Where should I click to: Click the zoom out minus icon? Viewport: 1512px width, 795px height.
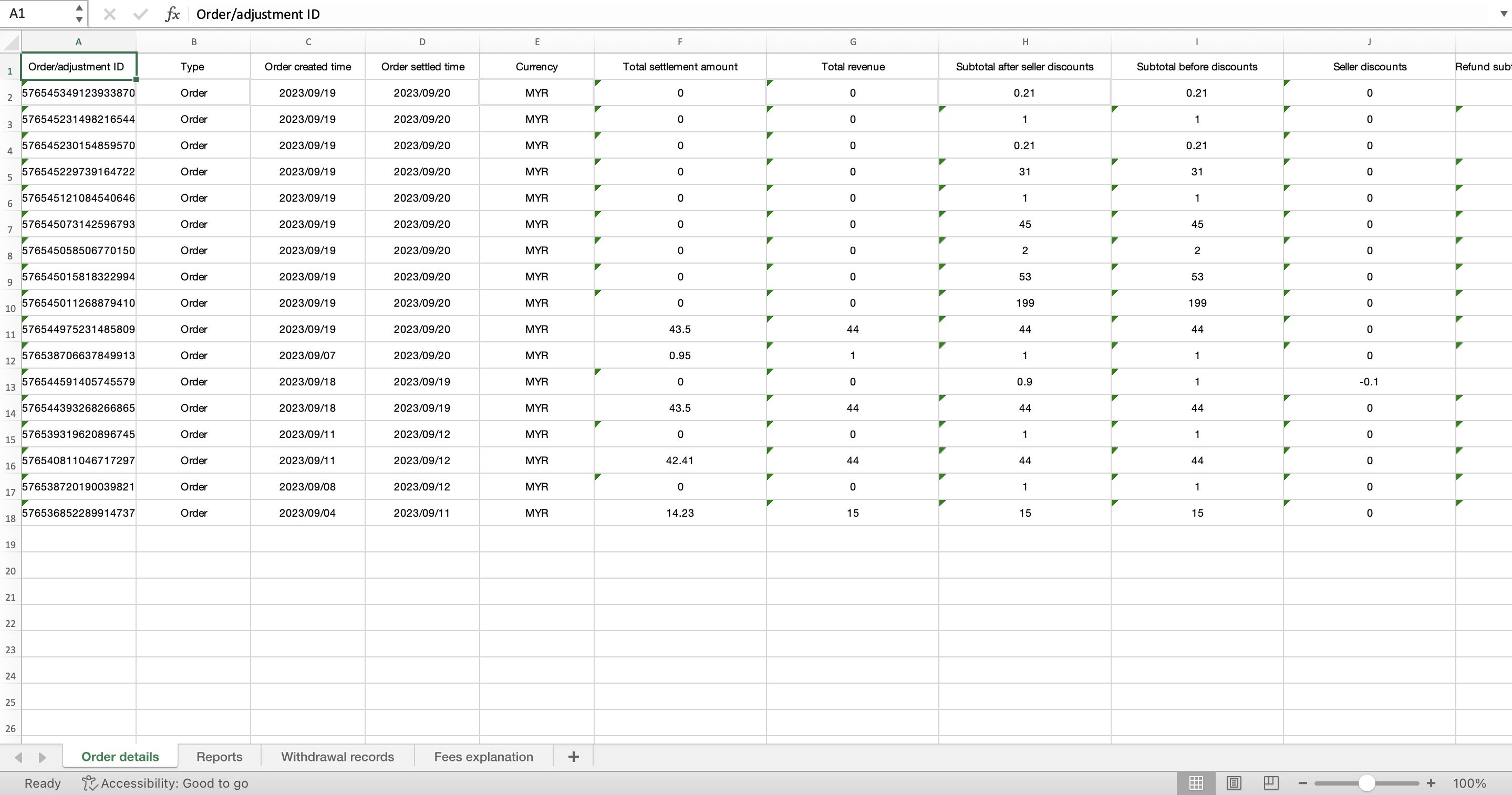(1302, 783)
